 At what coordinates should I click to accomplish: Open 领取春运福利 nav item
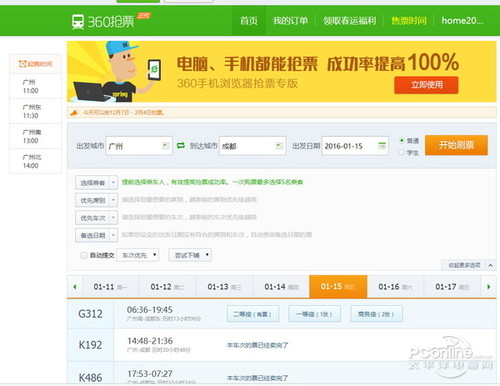coord(350,21)
